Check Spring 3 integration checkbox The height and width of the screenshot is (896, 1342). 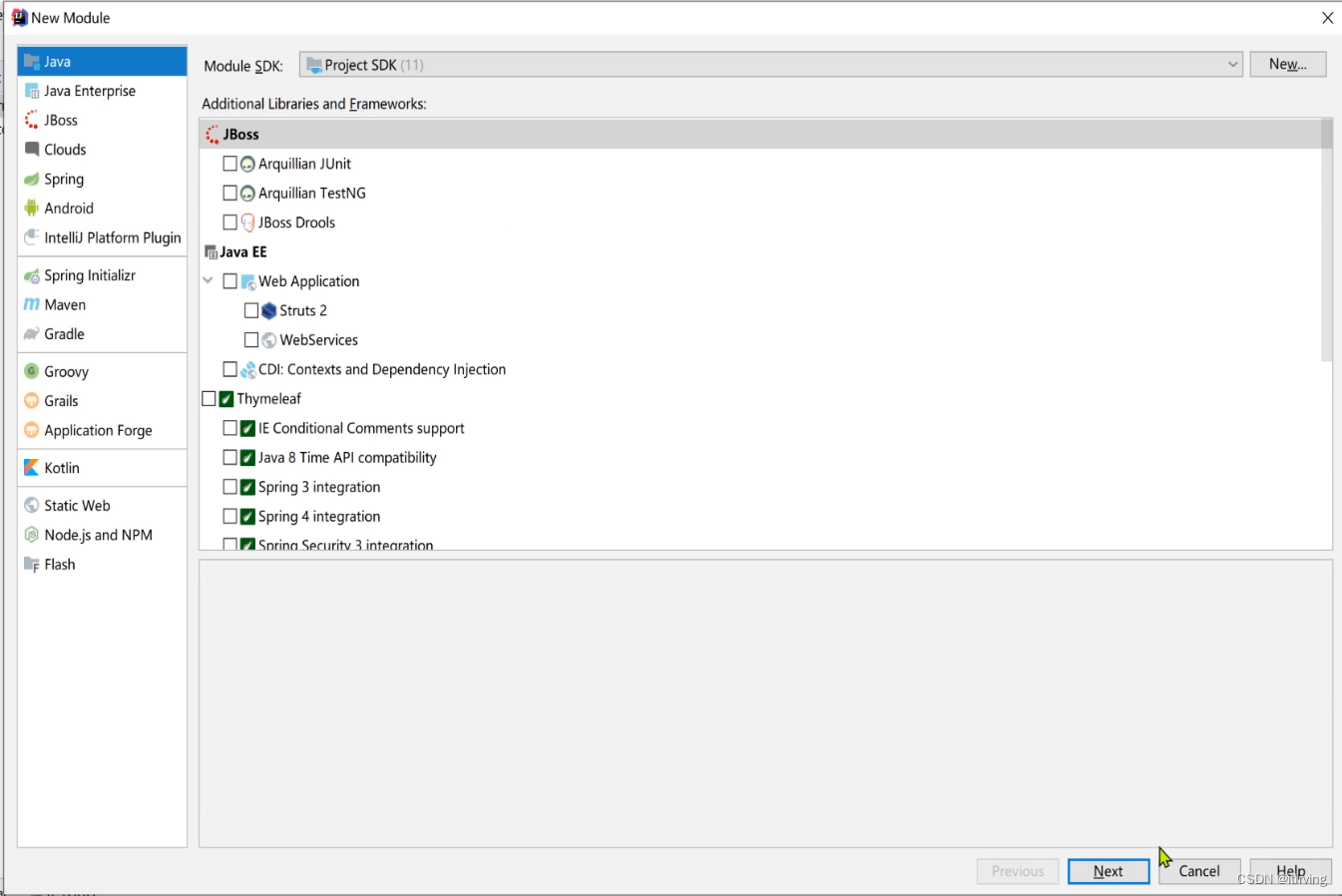229,487
